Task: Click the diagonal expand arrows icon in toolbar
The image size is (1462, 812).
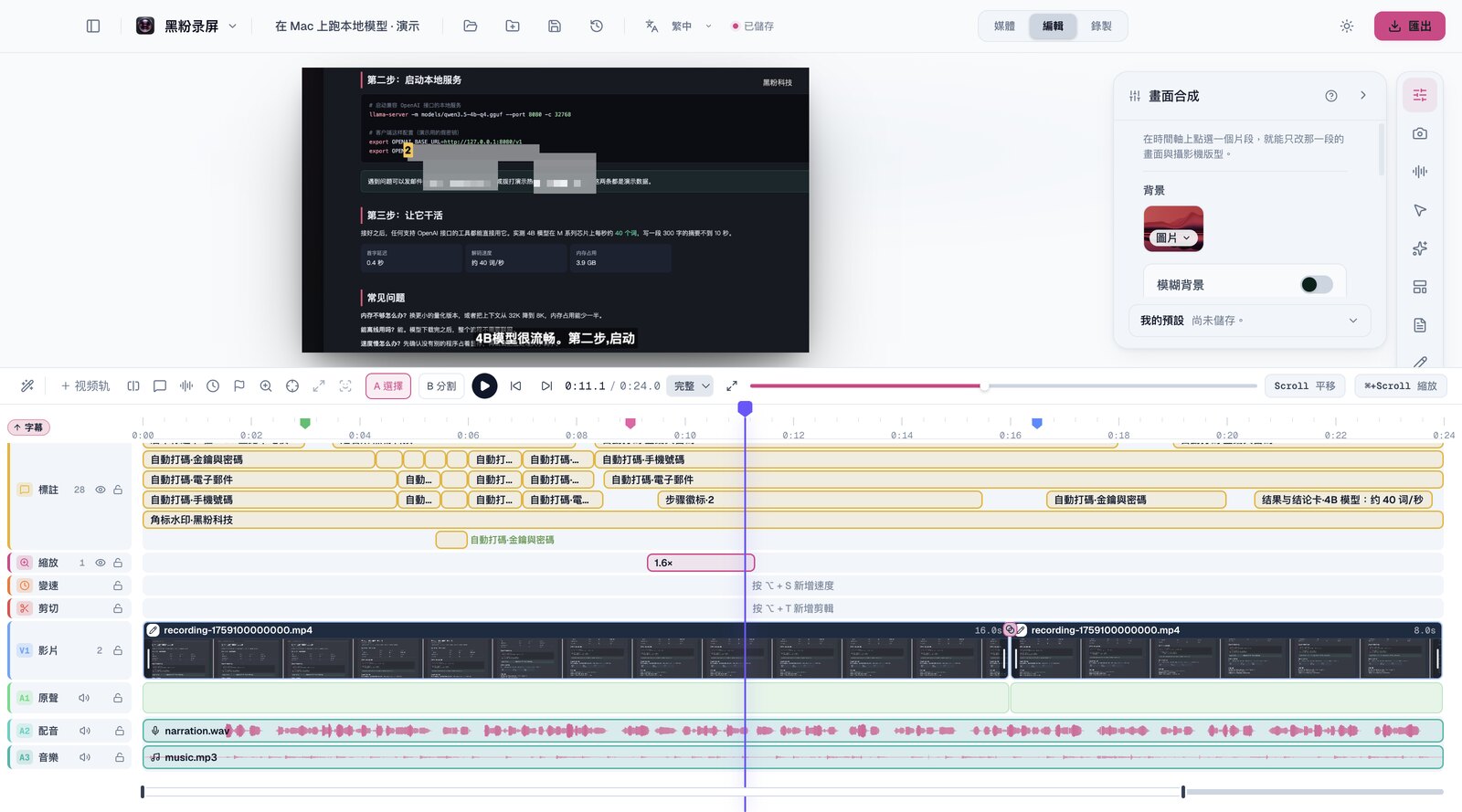Action: pos(319,386)
